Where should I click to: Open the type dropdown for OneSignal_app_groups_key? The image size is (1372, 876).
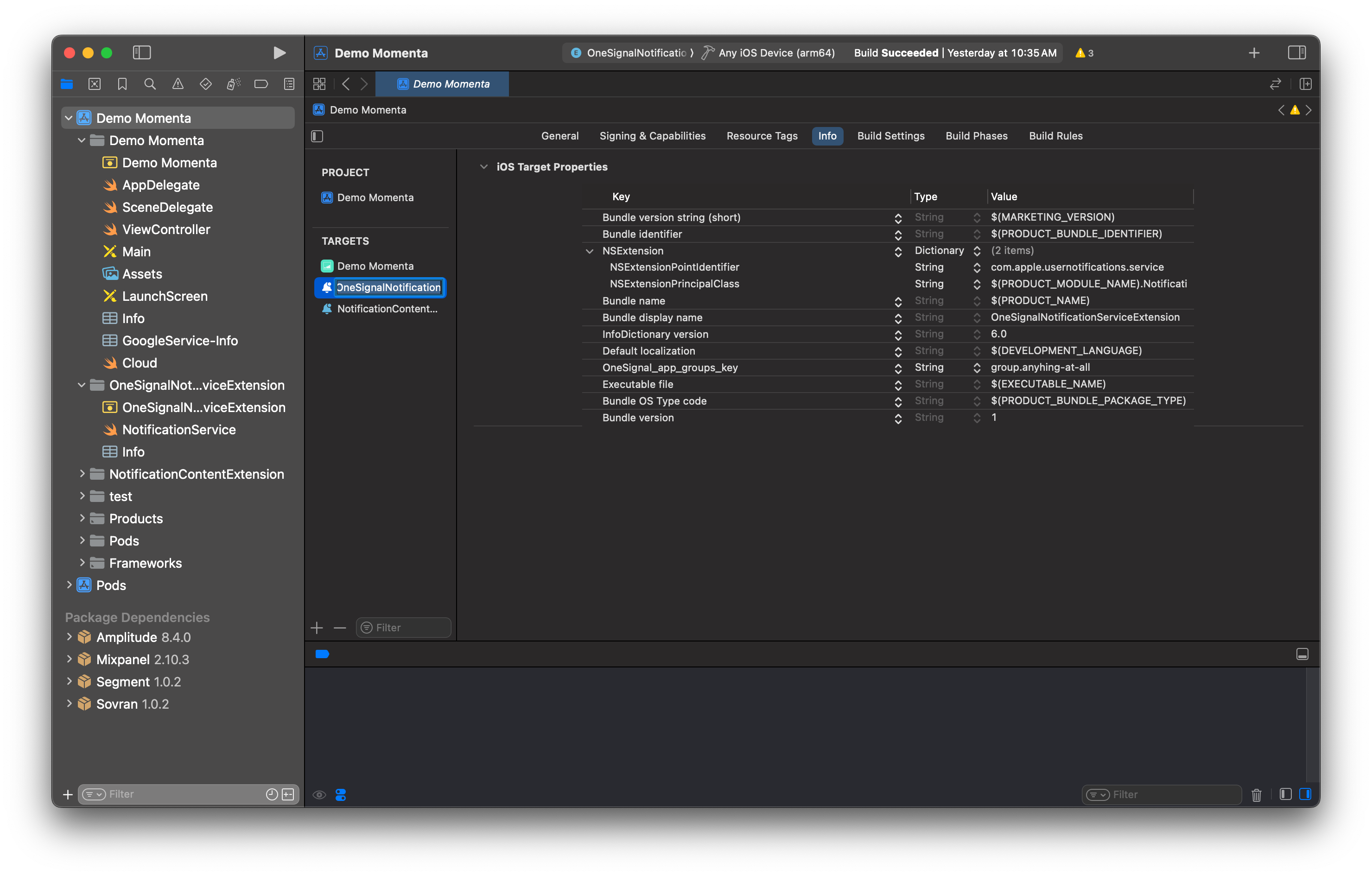[977, 368]
